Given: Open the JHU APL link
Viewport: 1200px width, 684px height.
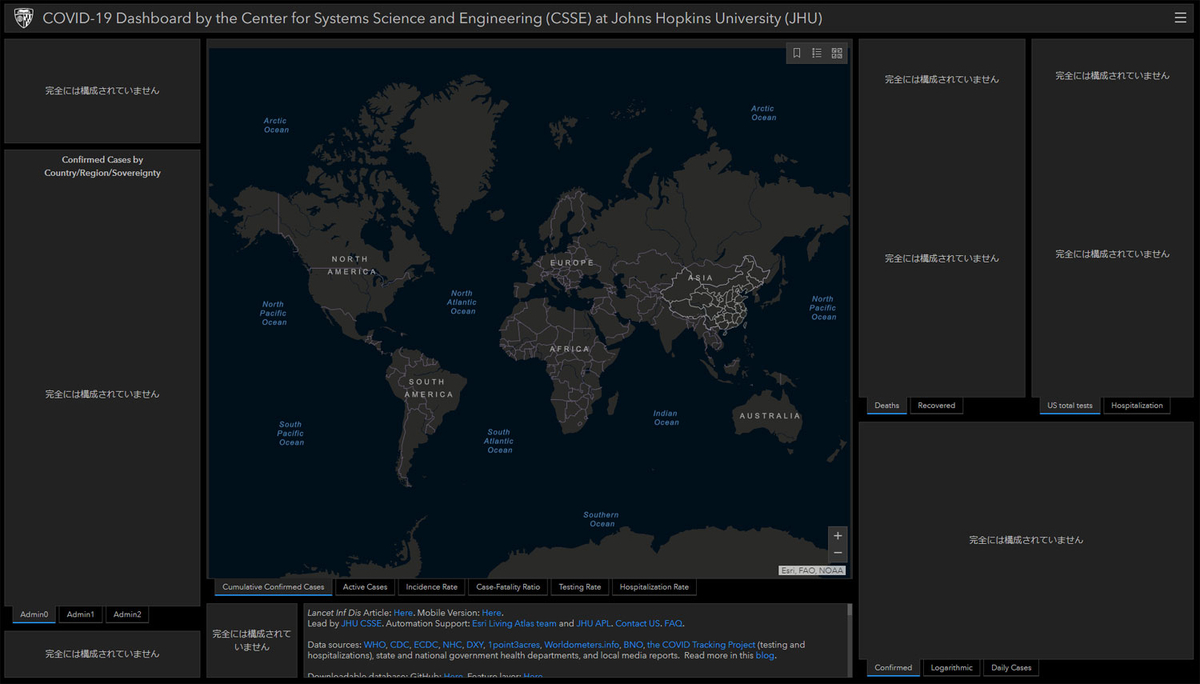Looking at the screenshot, I should pyautogui.click(x=593, y=623).
